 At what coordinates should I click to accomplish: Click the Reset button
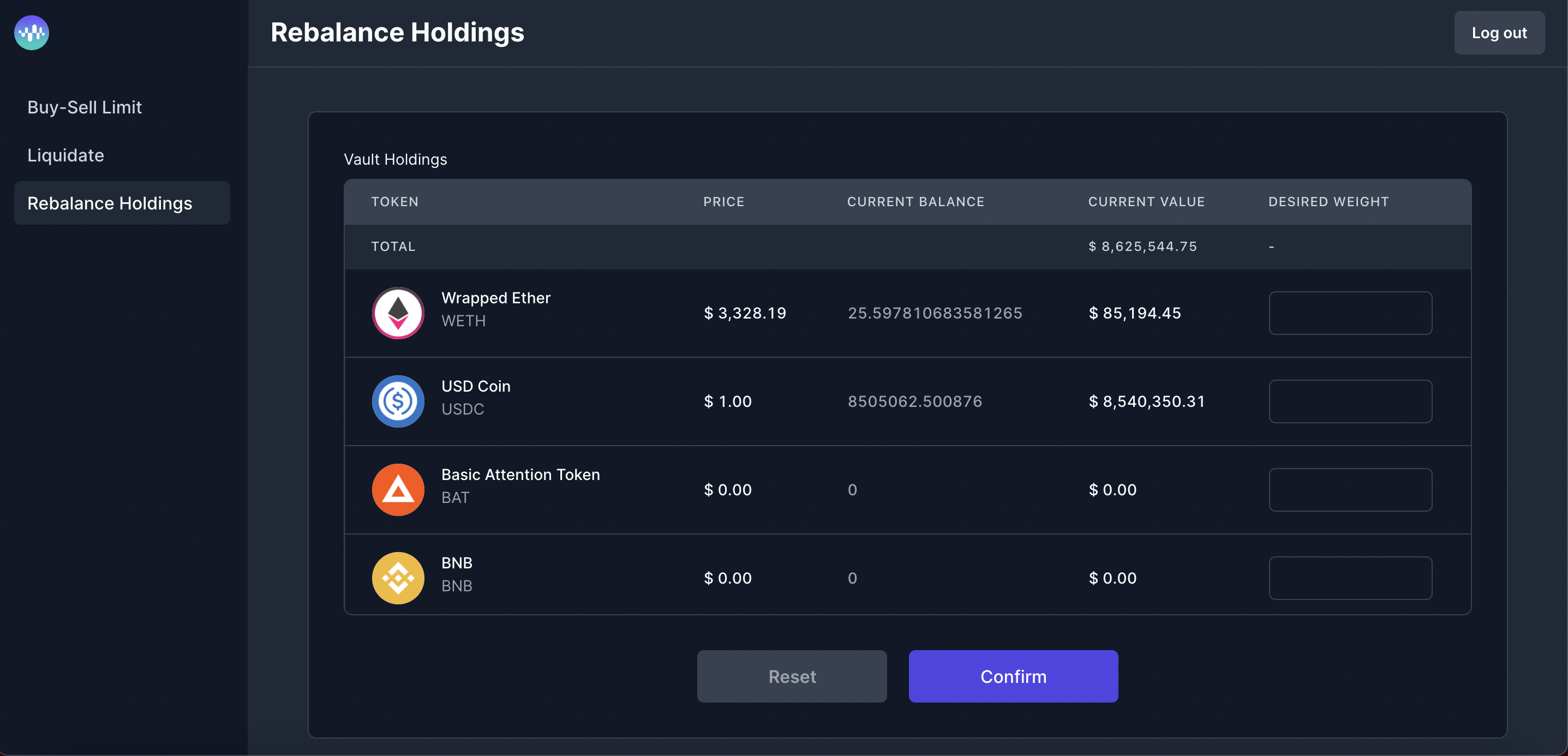791,676
